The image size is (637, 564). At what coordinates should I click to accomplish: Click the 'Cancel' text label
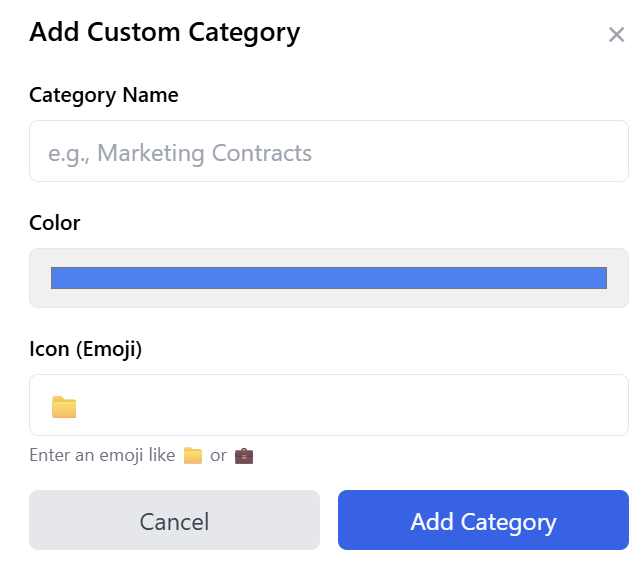[174, 521]
